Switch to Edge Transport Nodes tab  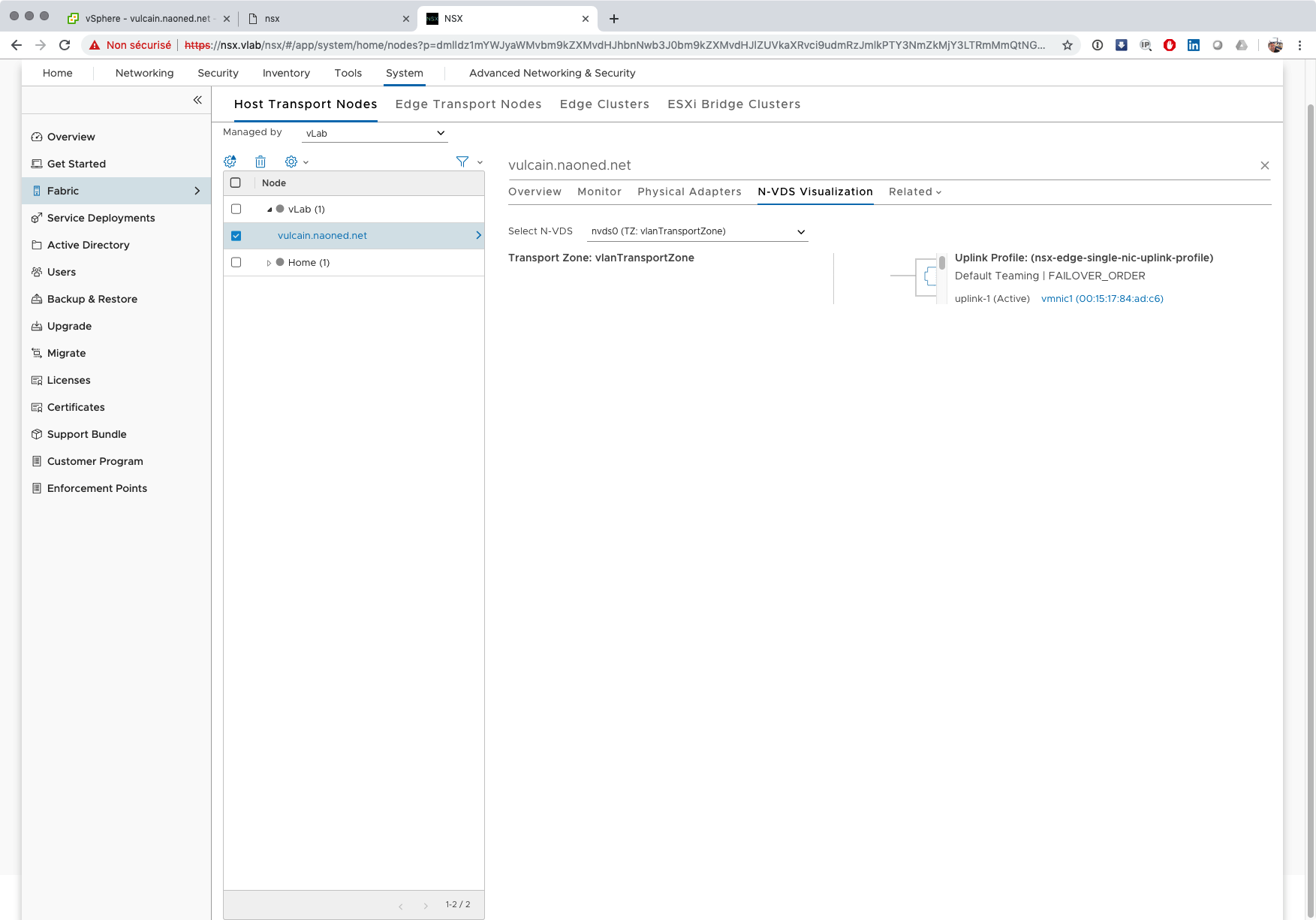point(468,104)
